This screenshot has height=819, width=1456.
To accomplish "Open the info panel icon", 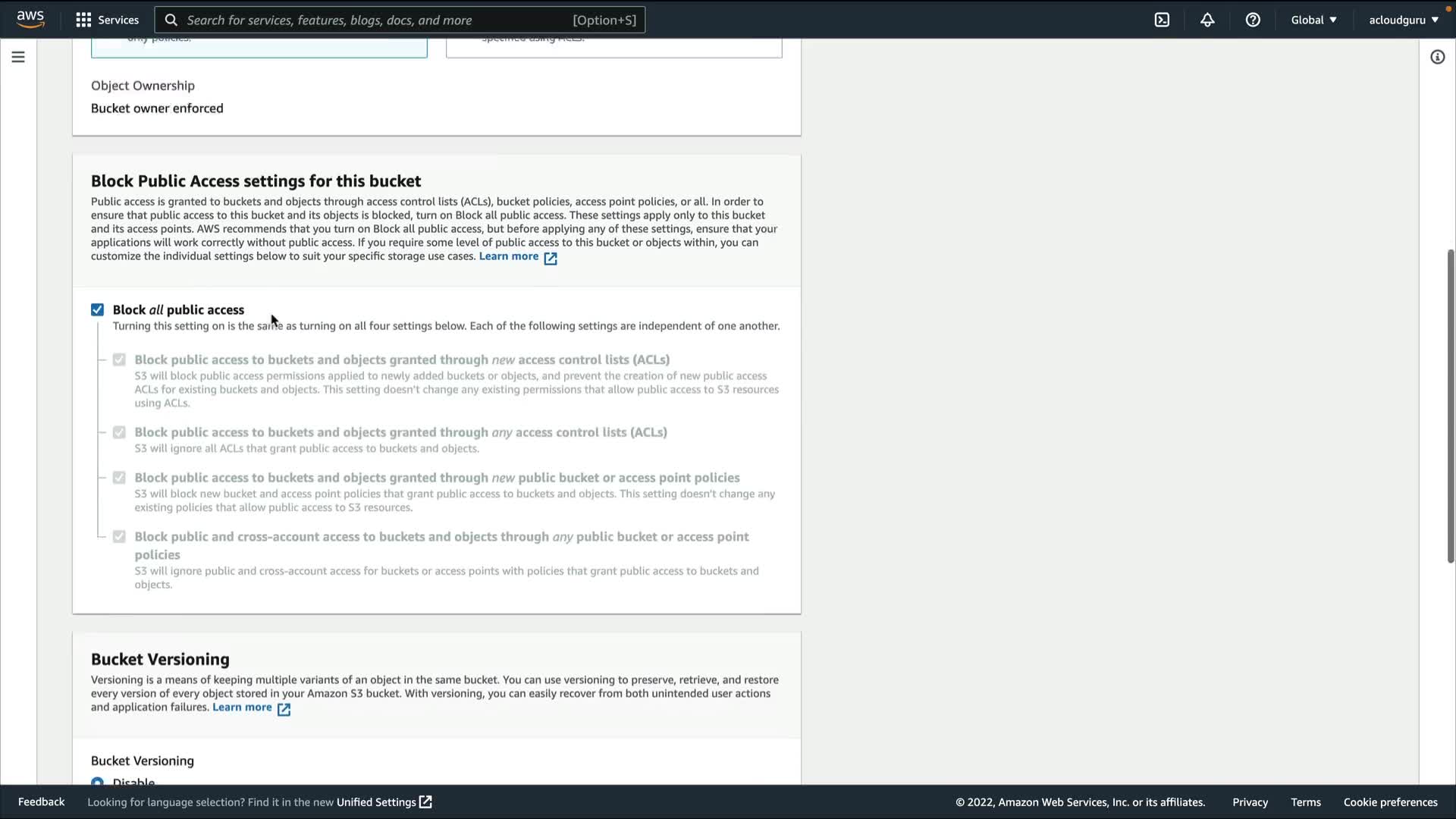I will coord(1437,57).
